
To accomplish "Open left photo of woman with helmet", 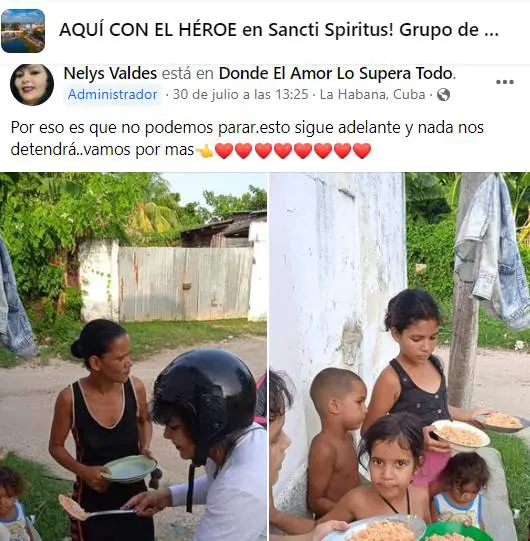I will 133,356.
